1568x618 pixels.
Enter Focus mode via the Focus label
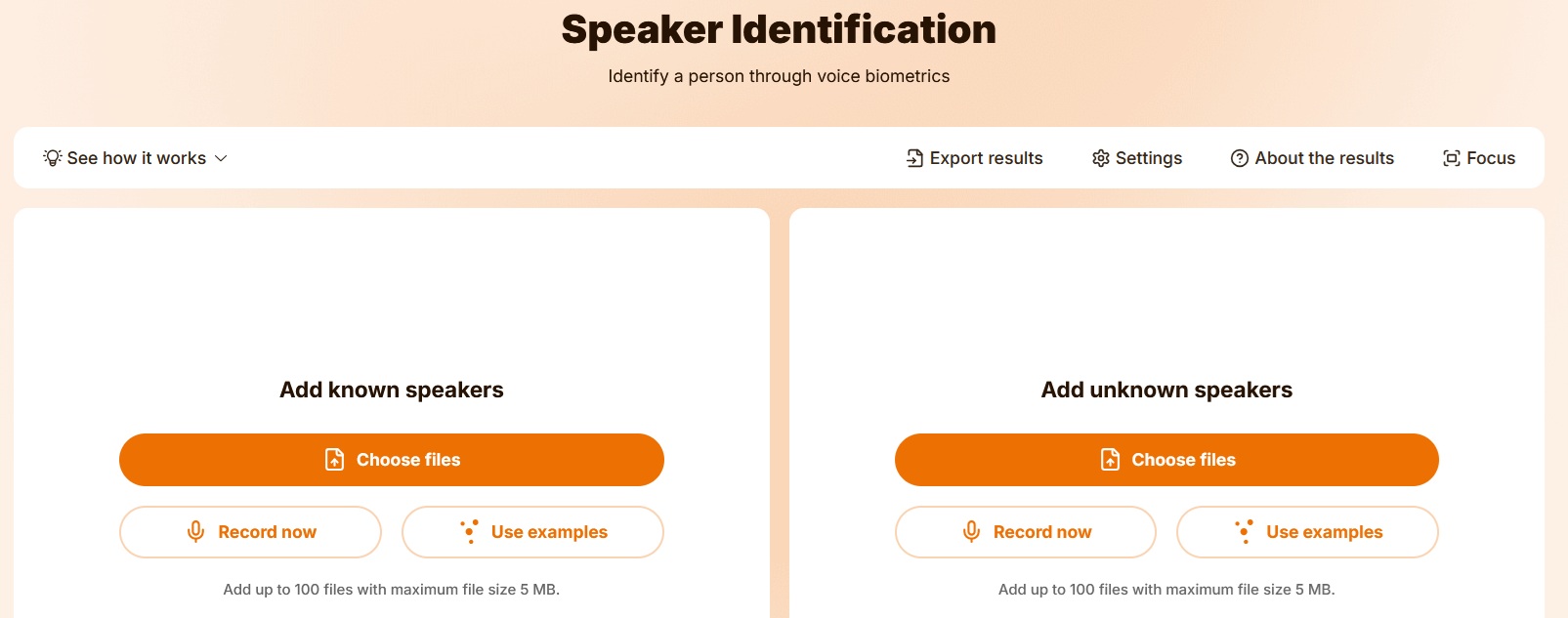(1491, 158)
